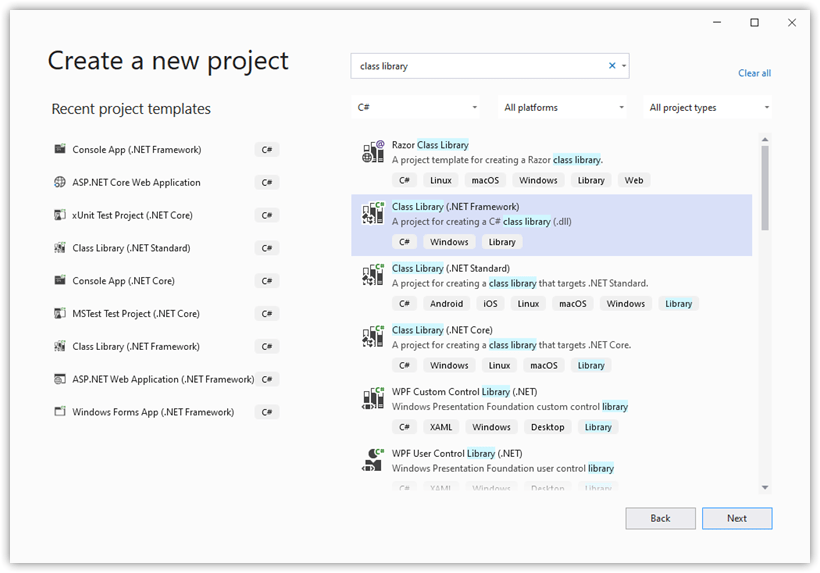Click the macOS tag under Class Library (.NET Core)
Viewport: 820px width, 573px height.
pyautogui.click(x=544, y=365)
